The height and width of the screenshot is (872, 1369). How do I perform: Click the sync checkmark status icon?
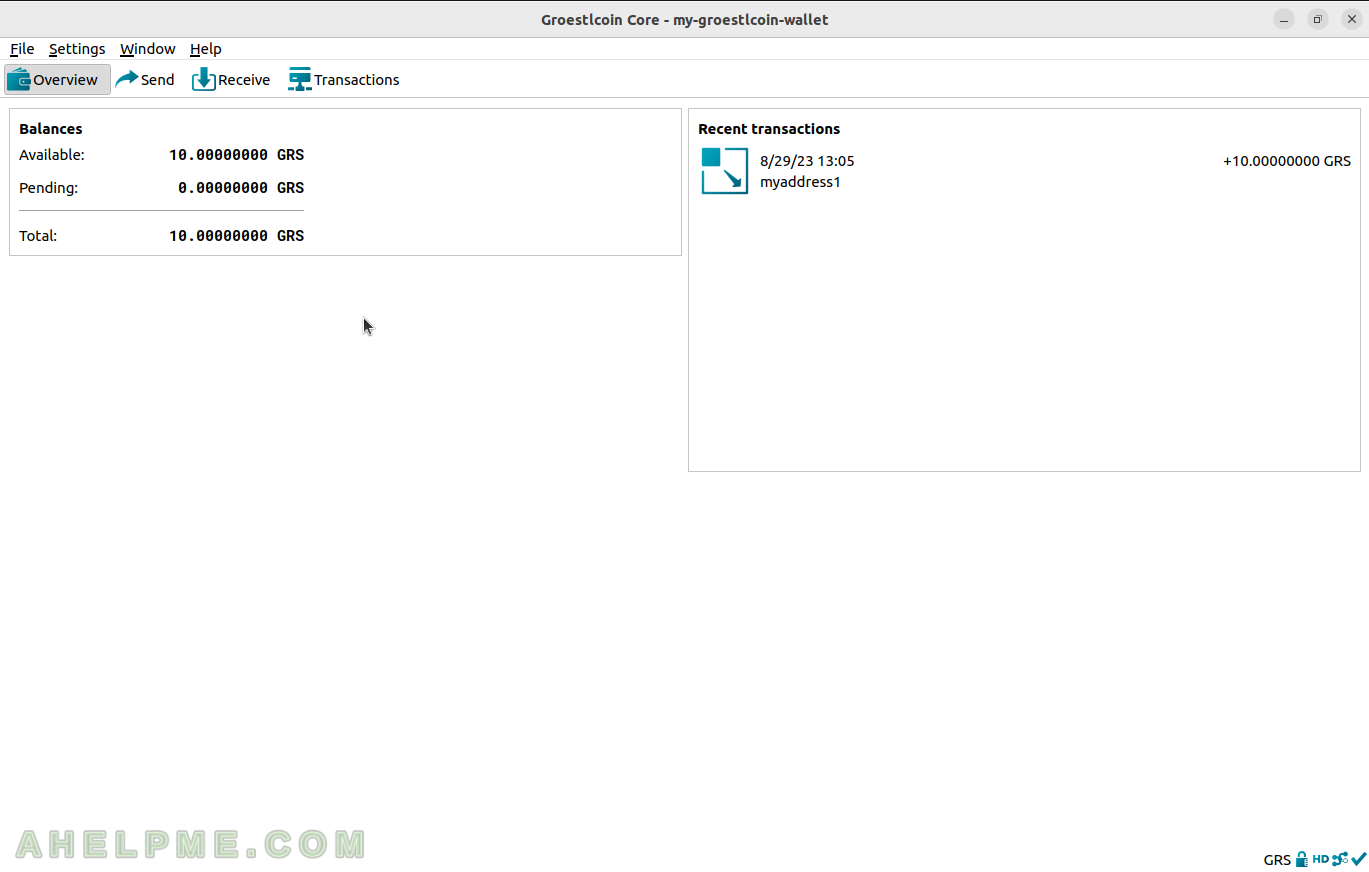pyautogui.click(x=1359, y=859)
